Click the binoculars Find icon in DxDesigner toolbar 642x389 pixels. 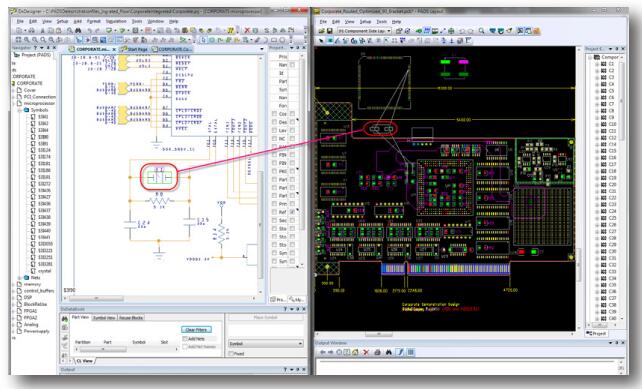(78, 30)
